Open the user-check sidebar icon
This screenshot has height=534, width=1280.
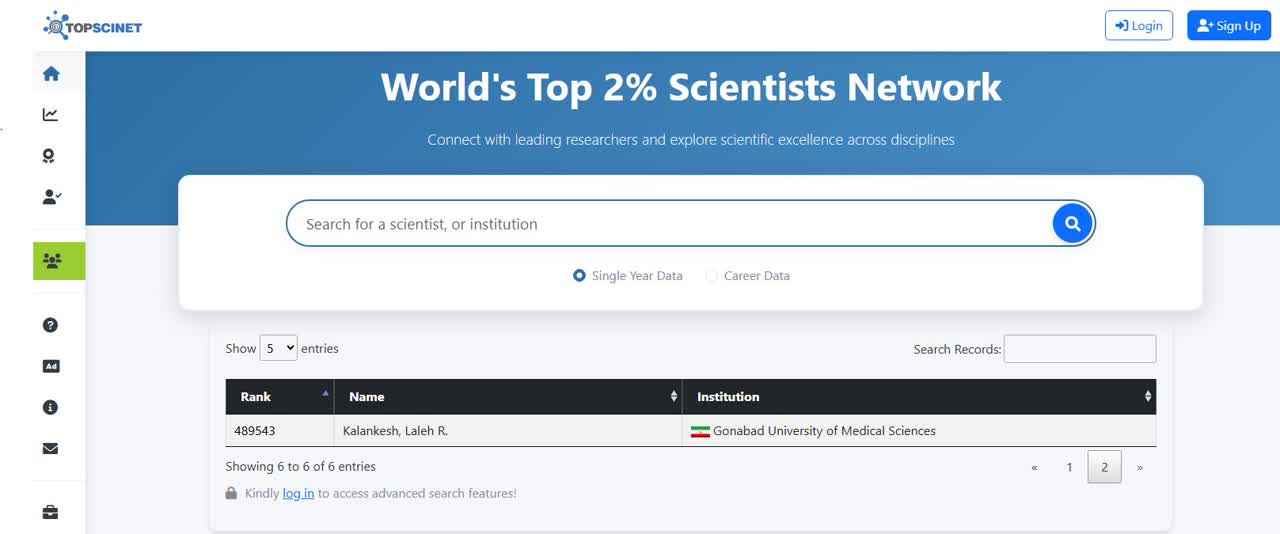(x=51, y=197)
